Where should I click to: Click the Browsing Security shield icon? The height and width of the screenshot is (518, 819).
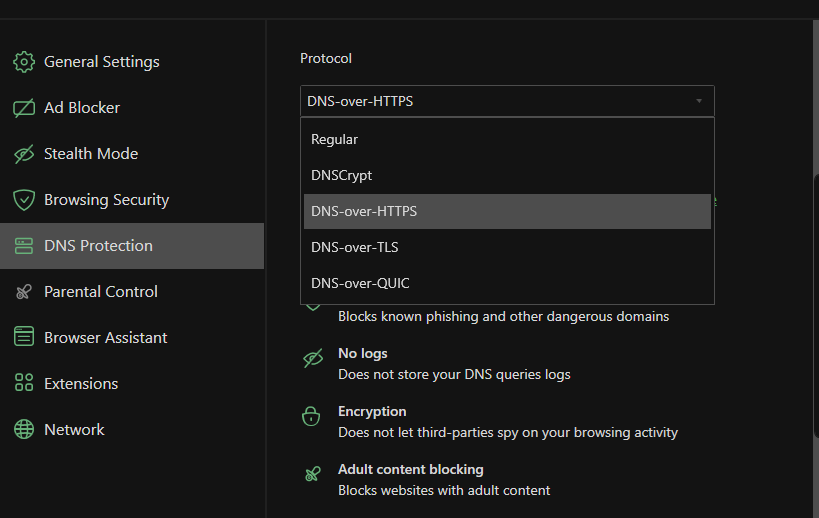(24, 200)
